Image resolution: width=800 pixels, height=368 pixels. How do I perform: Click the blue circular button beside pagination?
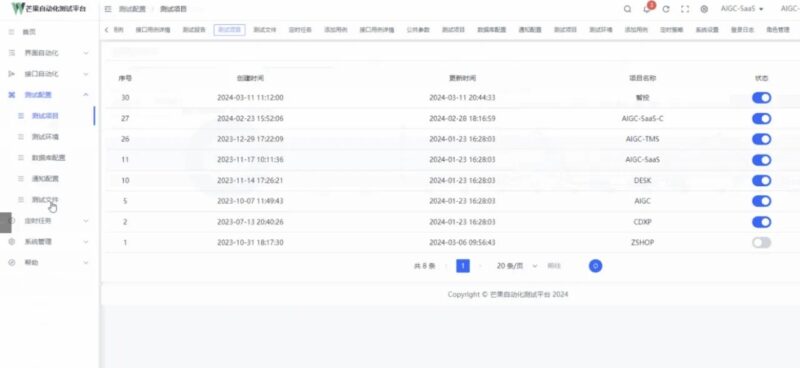coord(595,266)
